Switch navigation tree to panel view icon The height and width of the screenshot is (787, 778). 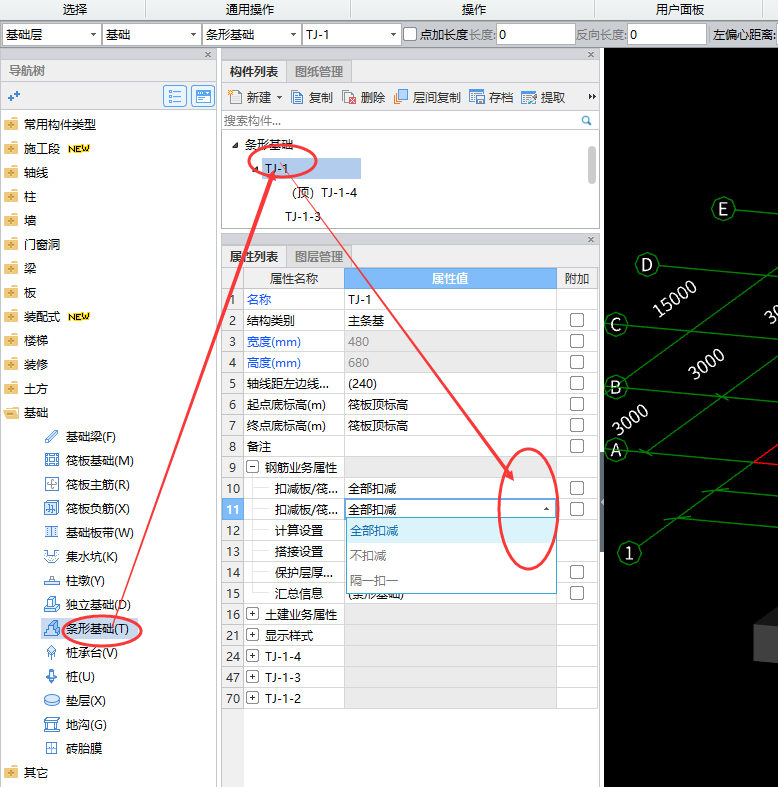[x=203, y=96]
